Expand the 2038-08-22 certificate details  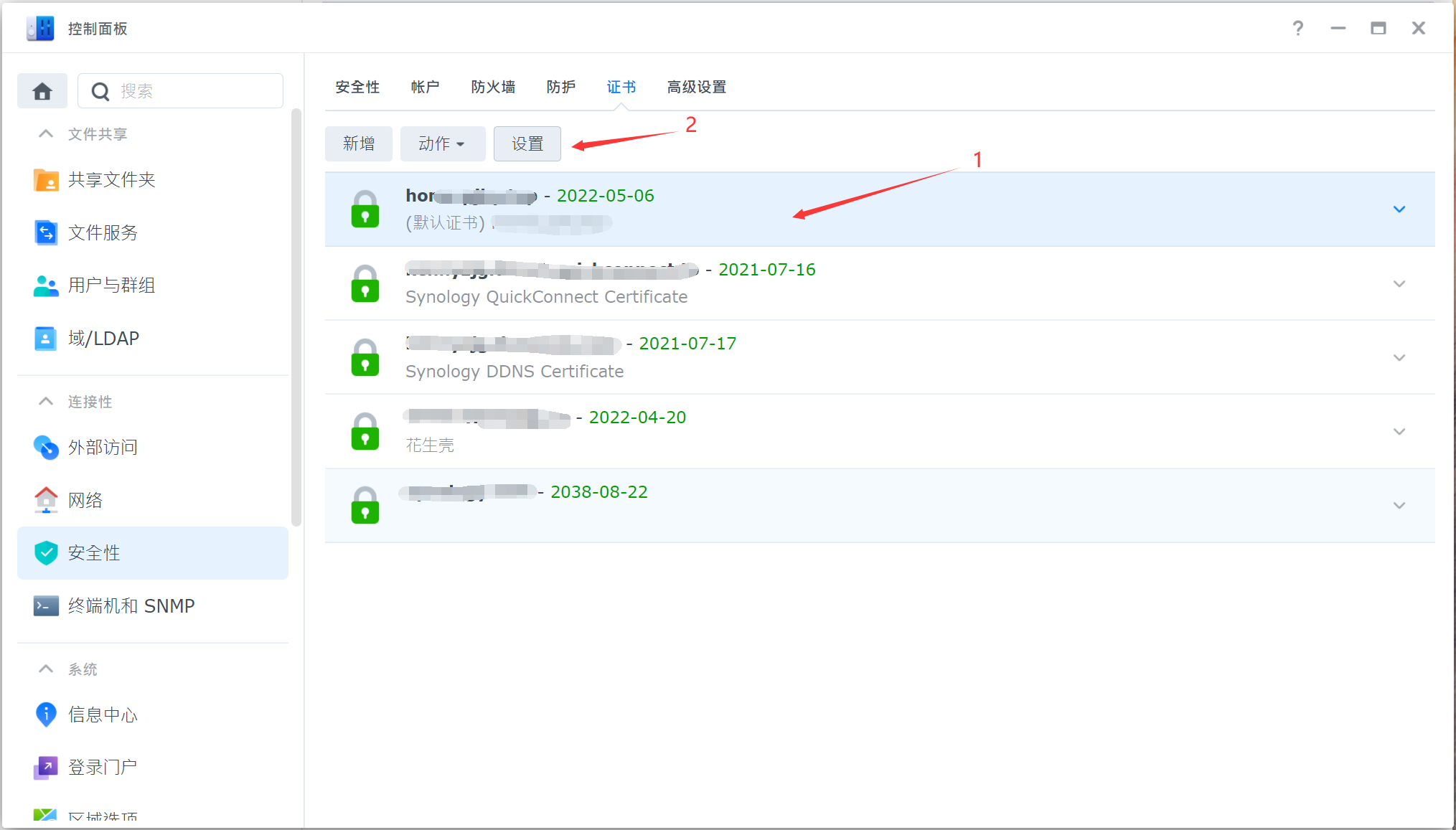pos(1399,505)
